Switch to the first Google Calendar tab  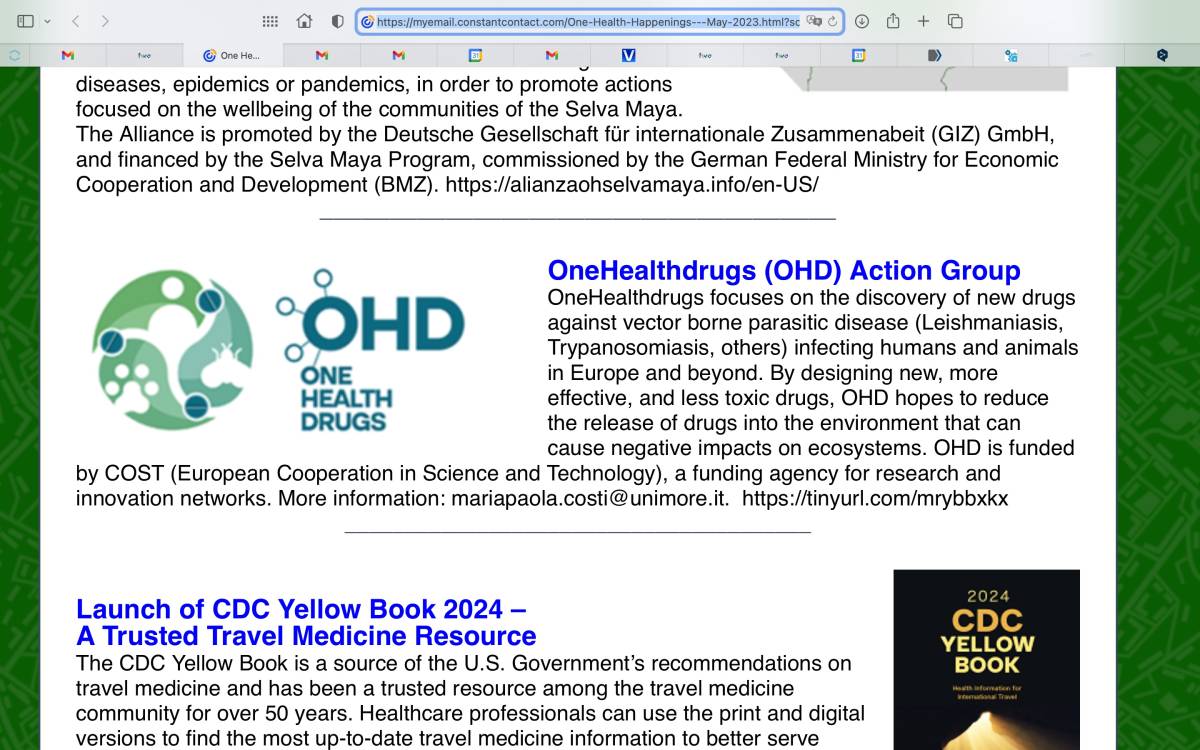click(475, 56)
